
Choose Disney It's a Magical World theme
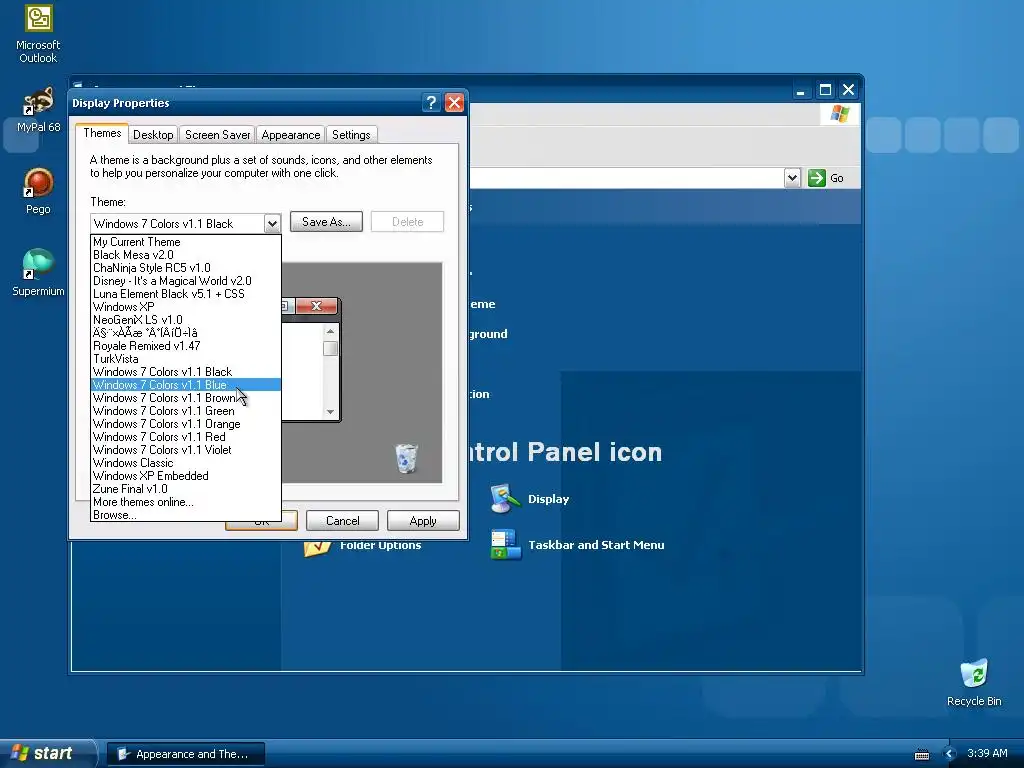tap(186, 281)
